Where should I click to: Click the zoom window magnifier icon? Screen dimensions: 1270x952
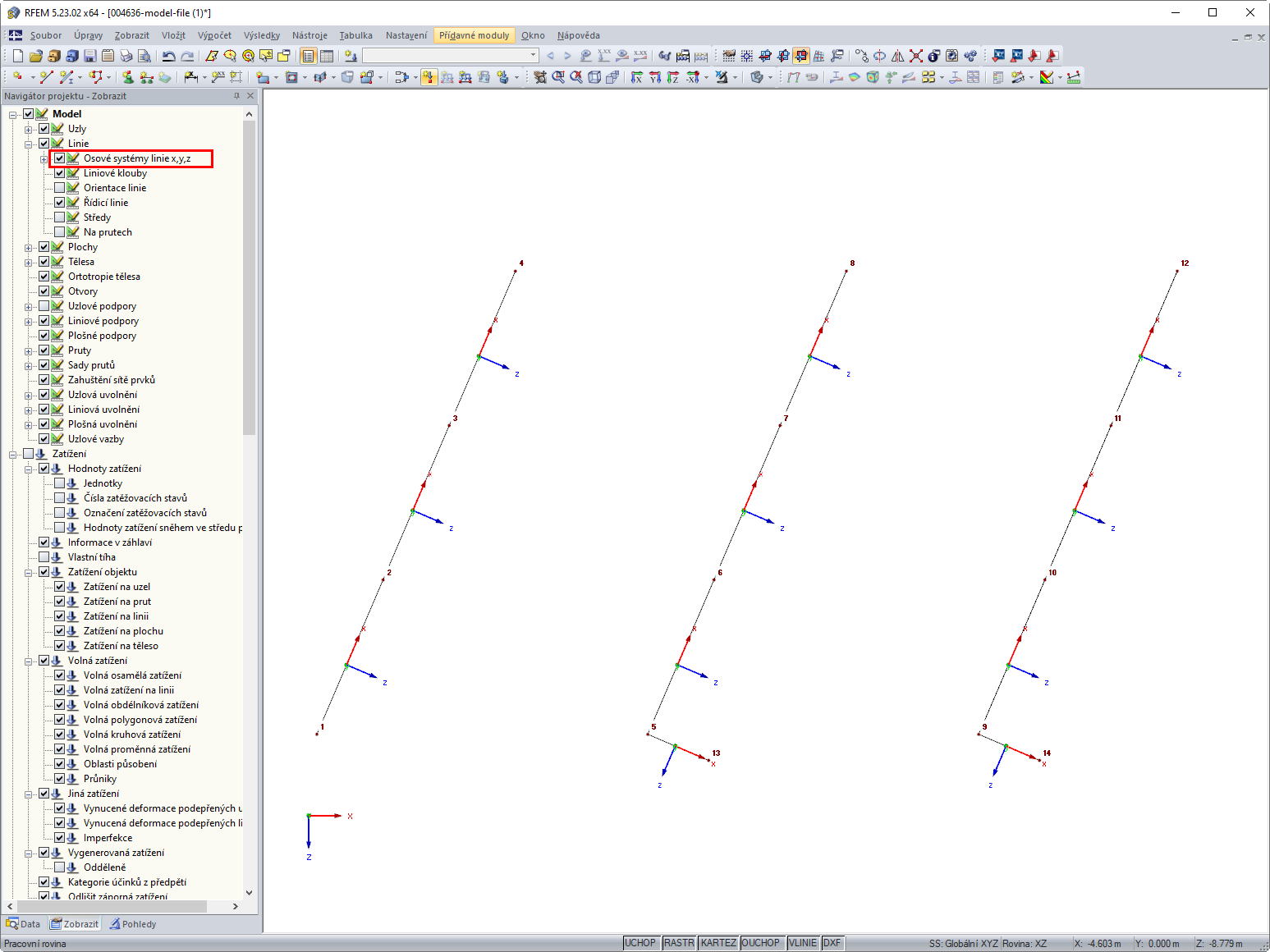[x=558, y=77]
